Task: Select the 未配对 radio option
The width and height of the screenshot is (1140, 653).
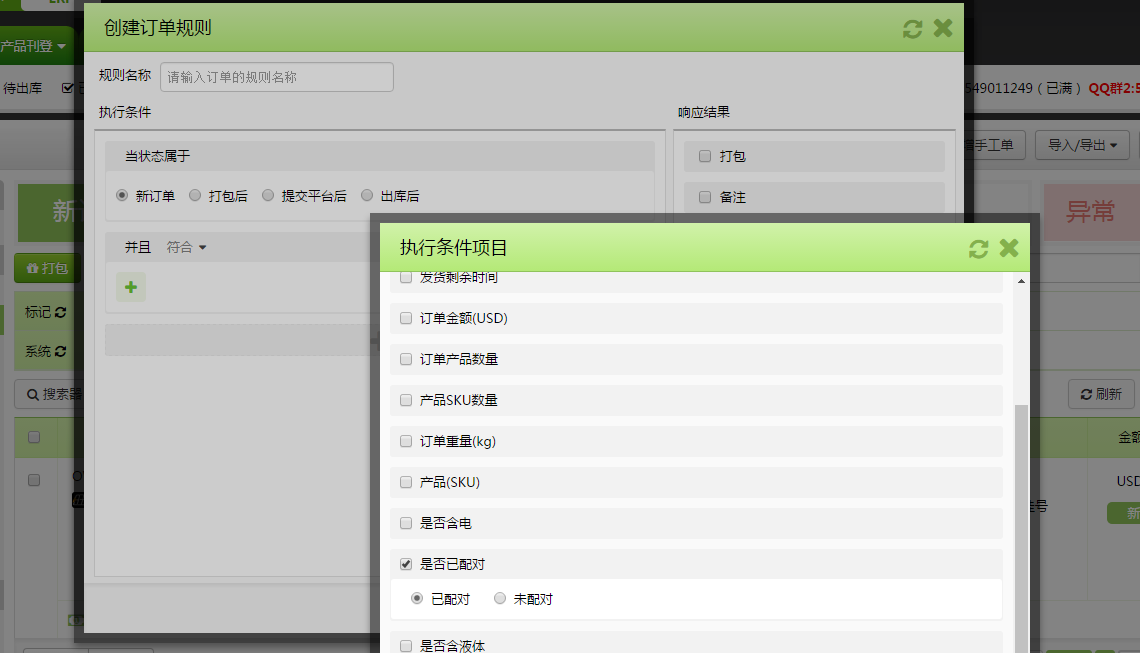Action: coord(499,598)
